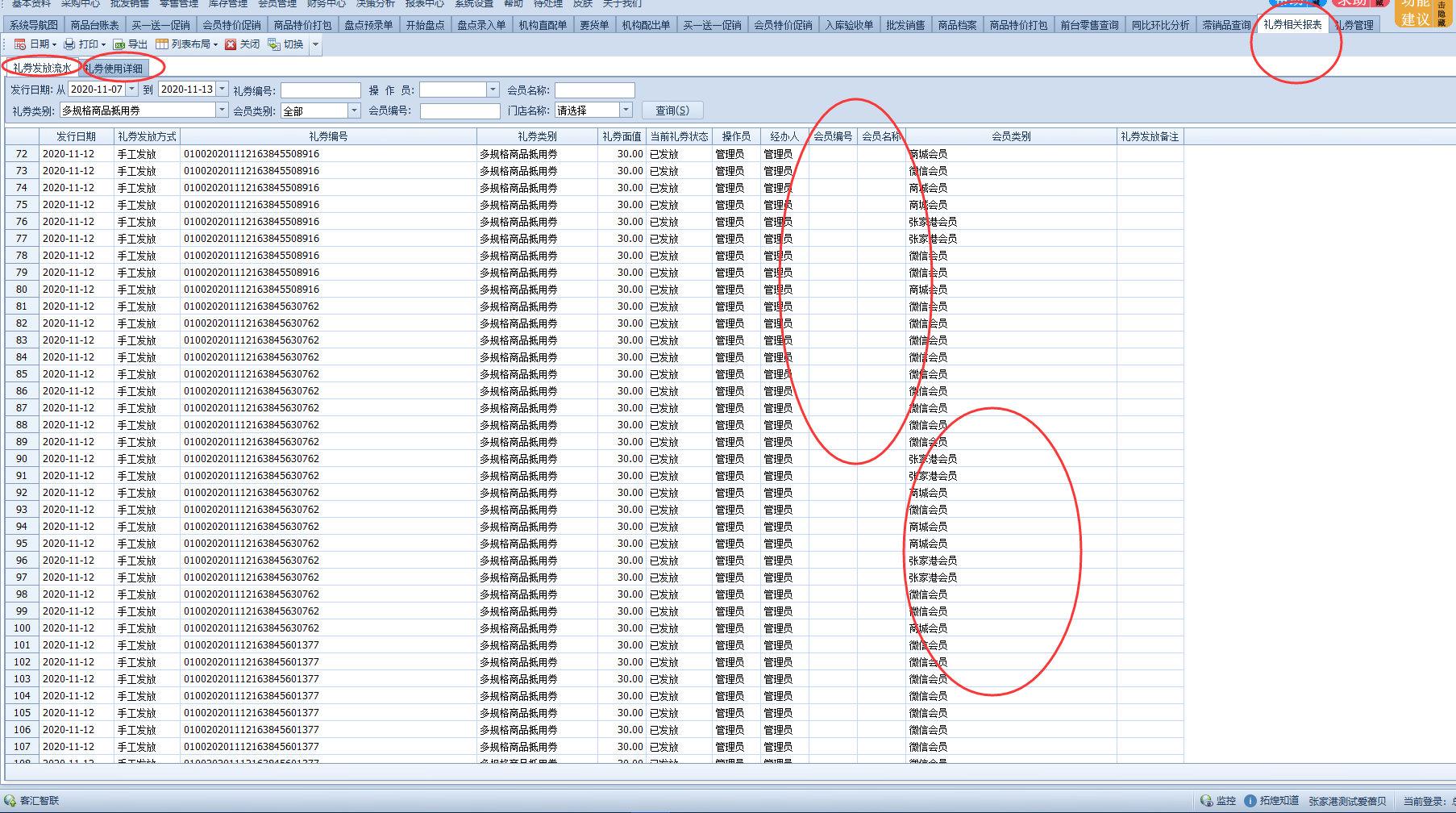Expand the 礼券类别 dropdown showing 多规格商品抵用券
This screenshot has width=1456, height=813.
(222, 110)
